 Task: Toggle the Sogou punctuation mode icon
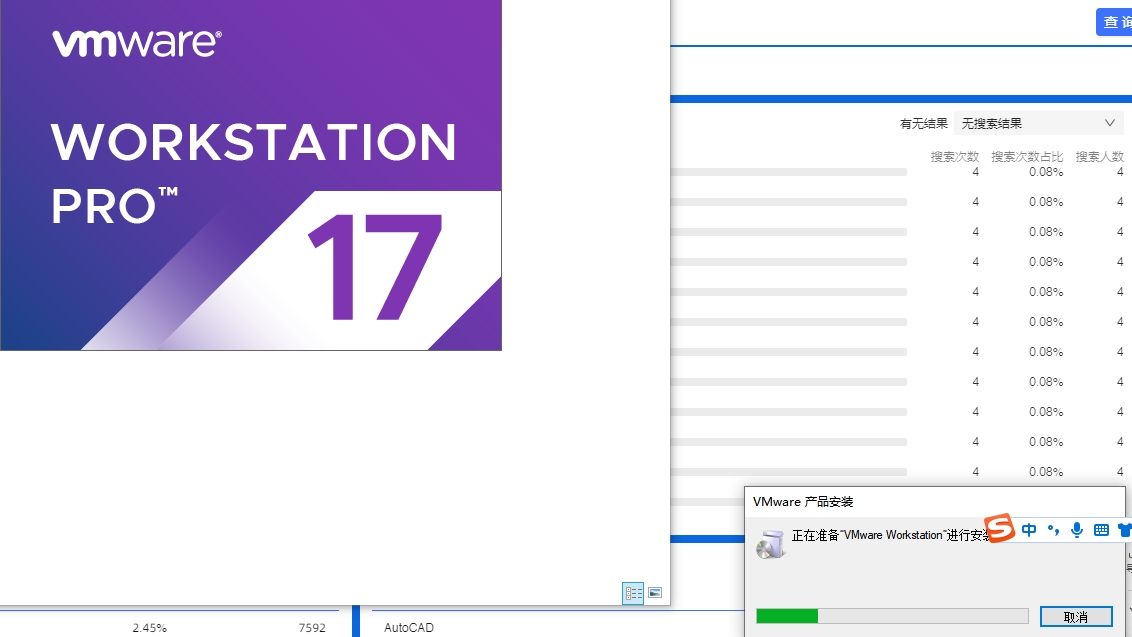click(1053, 530)
